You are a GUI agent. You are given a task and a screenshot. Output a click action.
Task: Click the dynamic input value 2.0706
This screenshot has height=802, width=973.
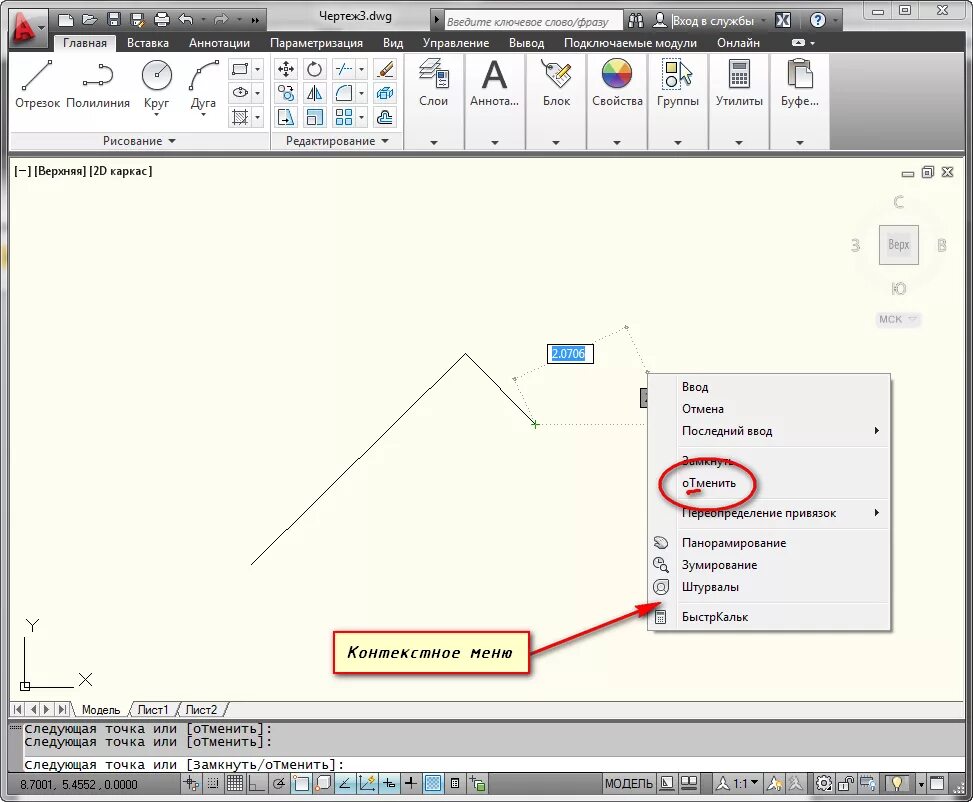click(x=570, y=354)
